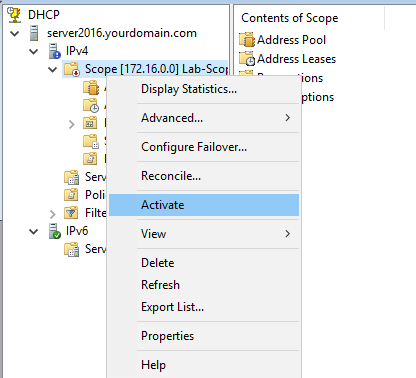
Task: Refresh the scope view
Action: [204, 285]
